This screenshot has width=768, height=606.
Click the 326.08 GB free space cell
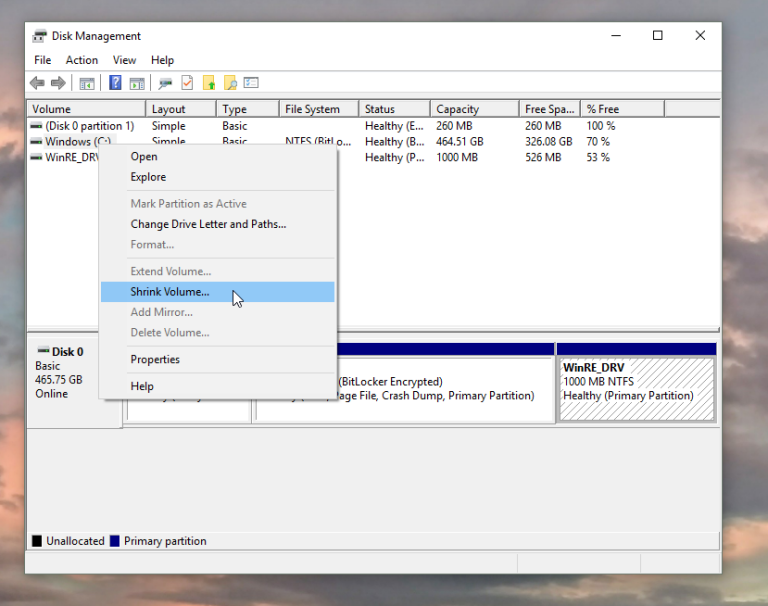(549, 142)
